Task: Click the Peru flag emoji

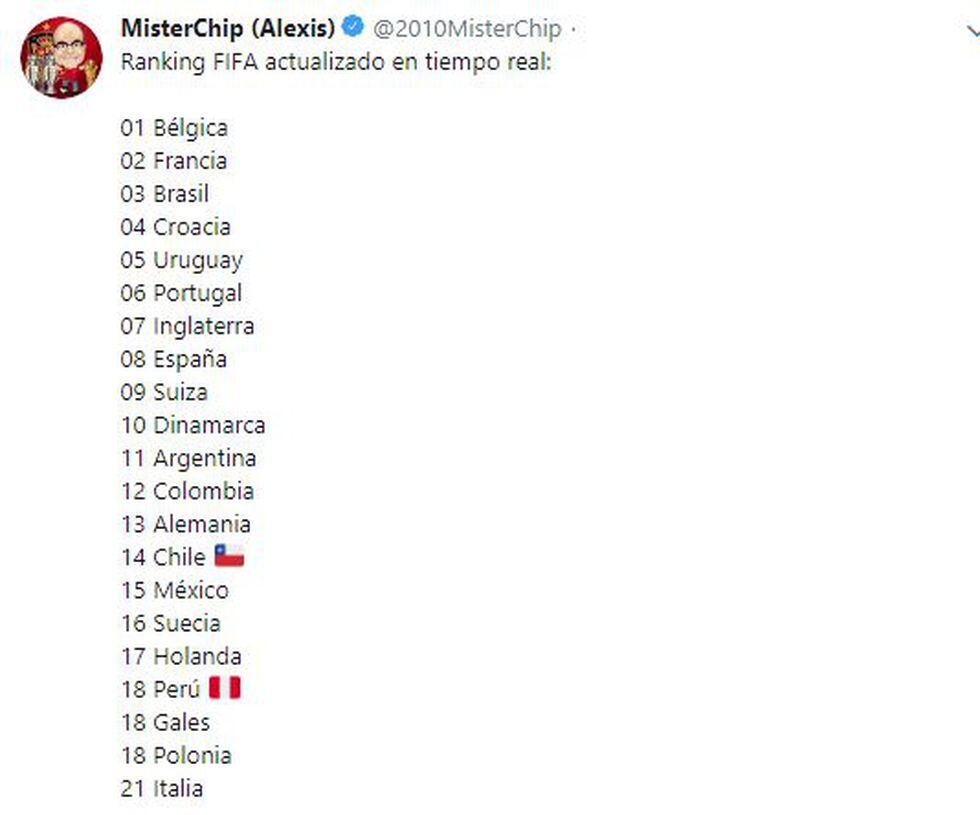Action: coord(225,689)
